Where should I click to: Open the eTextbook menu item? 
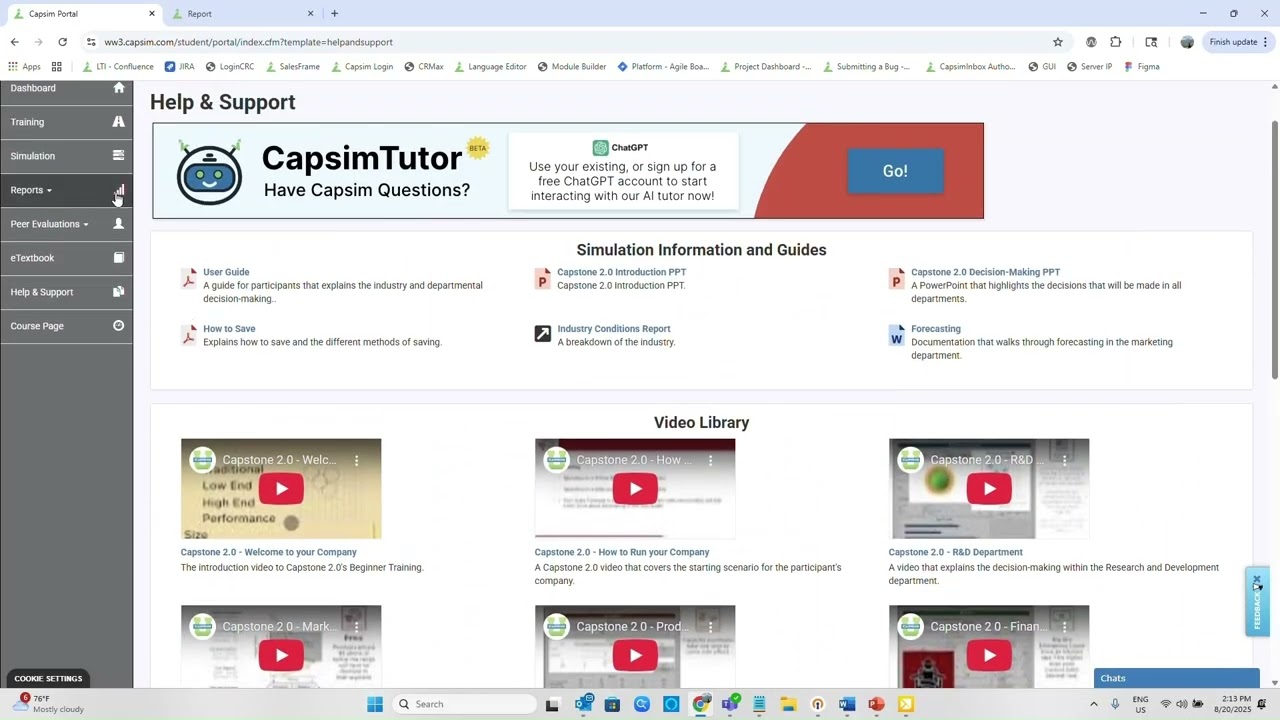coord(66,258)
